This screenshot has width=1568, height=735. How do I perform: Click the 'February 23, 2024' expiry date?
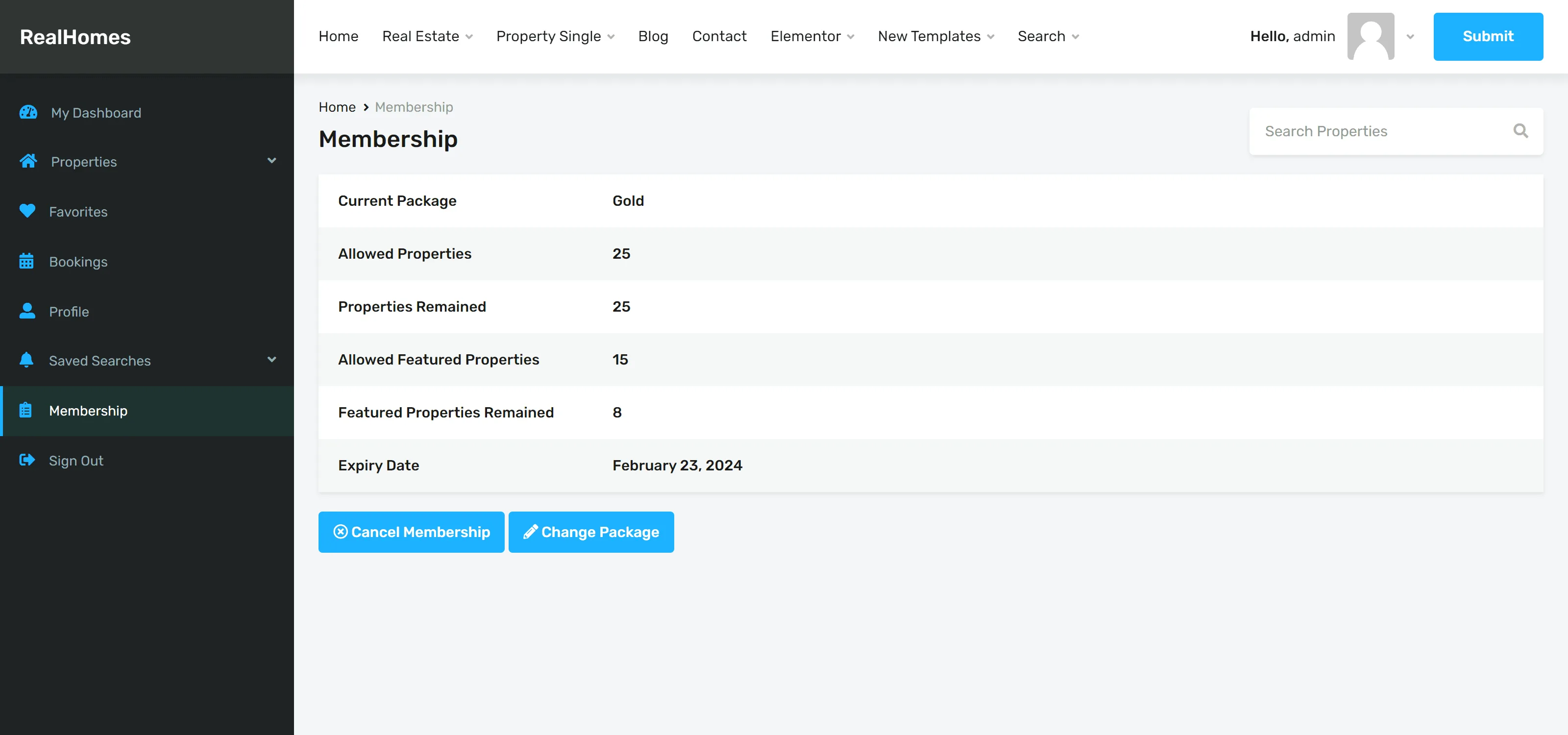[678, 465]
